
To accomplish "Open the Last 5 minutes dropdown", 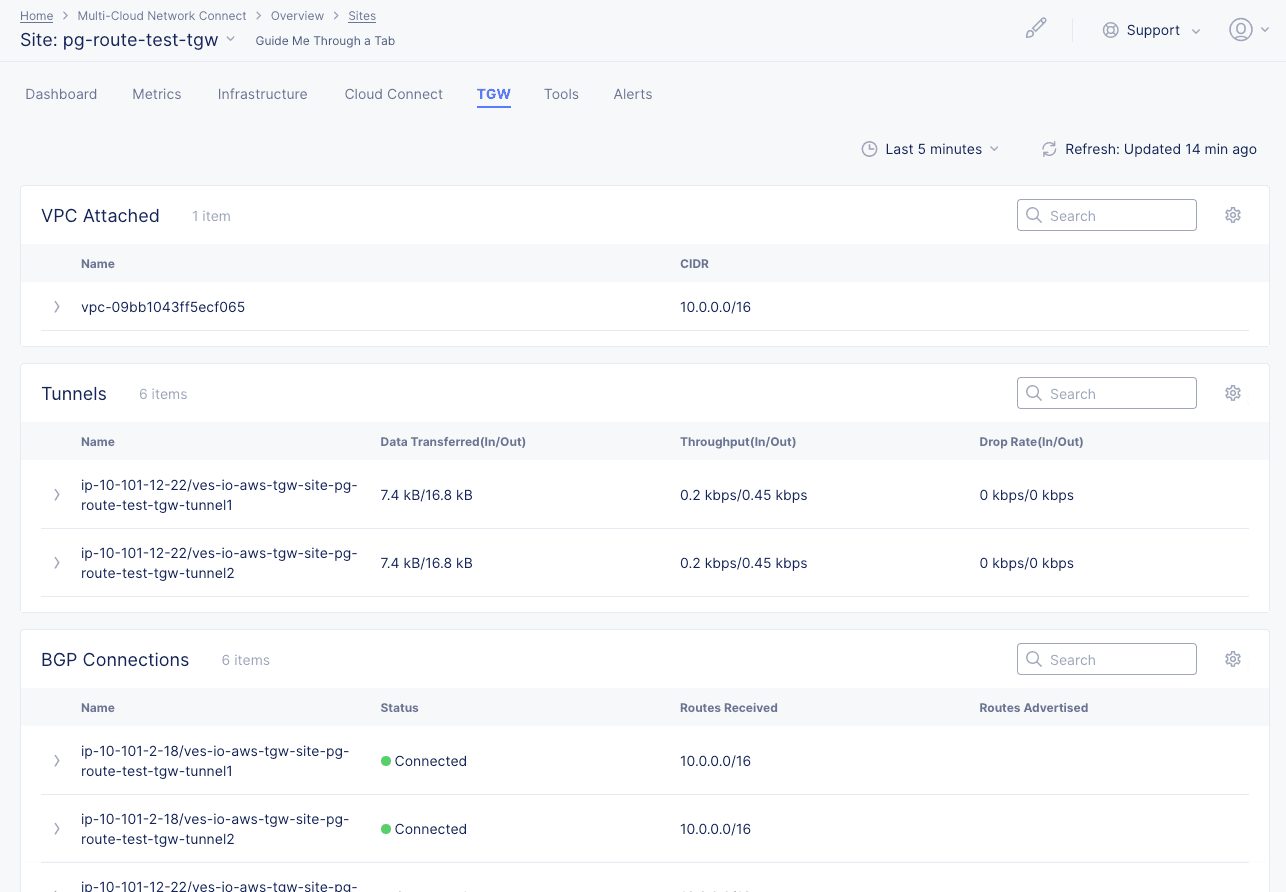I will click(x=930, y=149).
